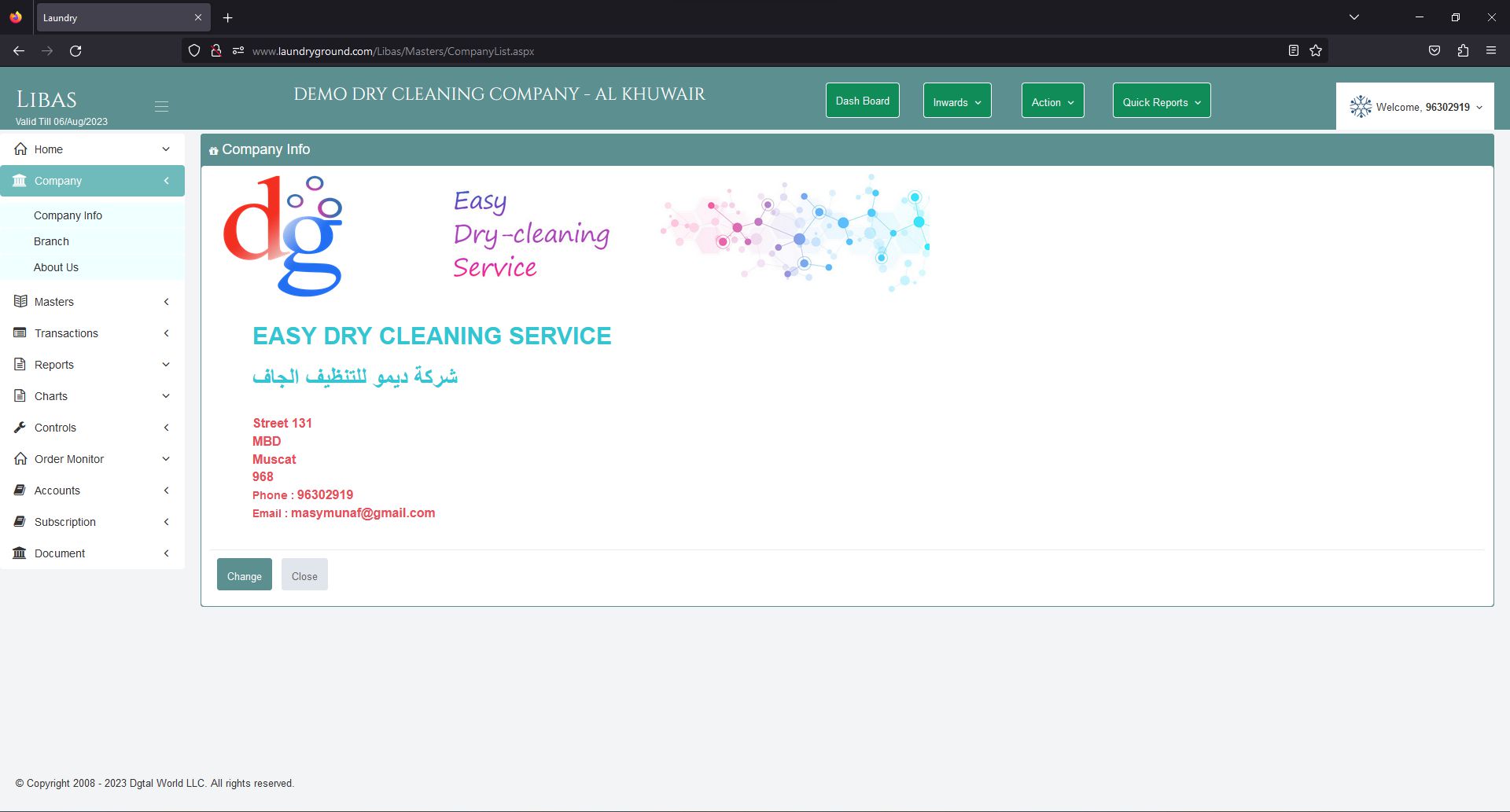The width and height of the screenshot is (1510, 812).
Task: Open the browser extensions puzzle icon
Action: [x=1463, y=51]
